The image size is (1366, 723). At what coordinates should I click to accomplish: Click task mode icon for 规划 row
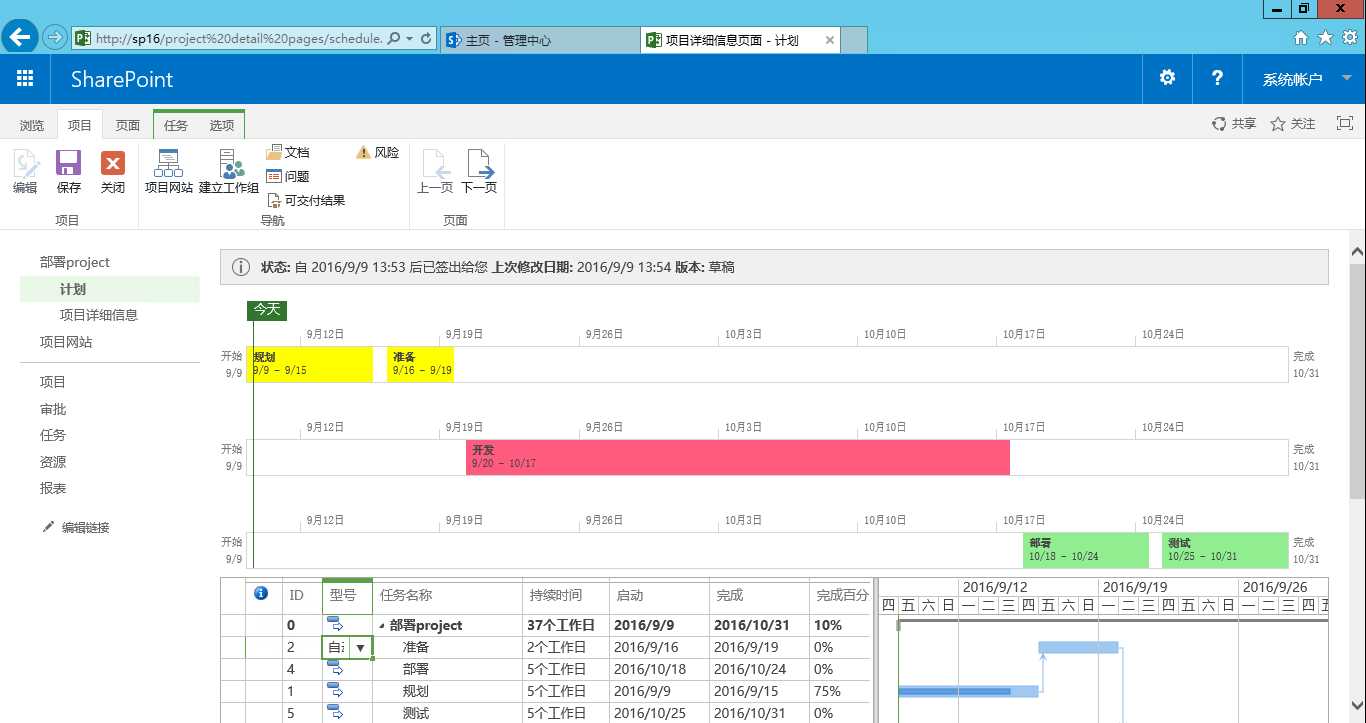pyautogui.click(x=336, y=691)
